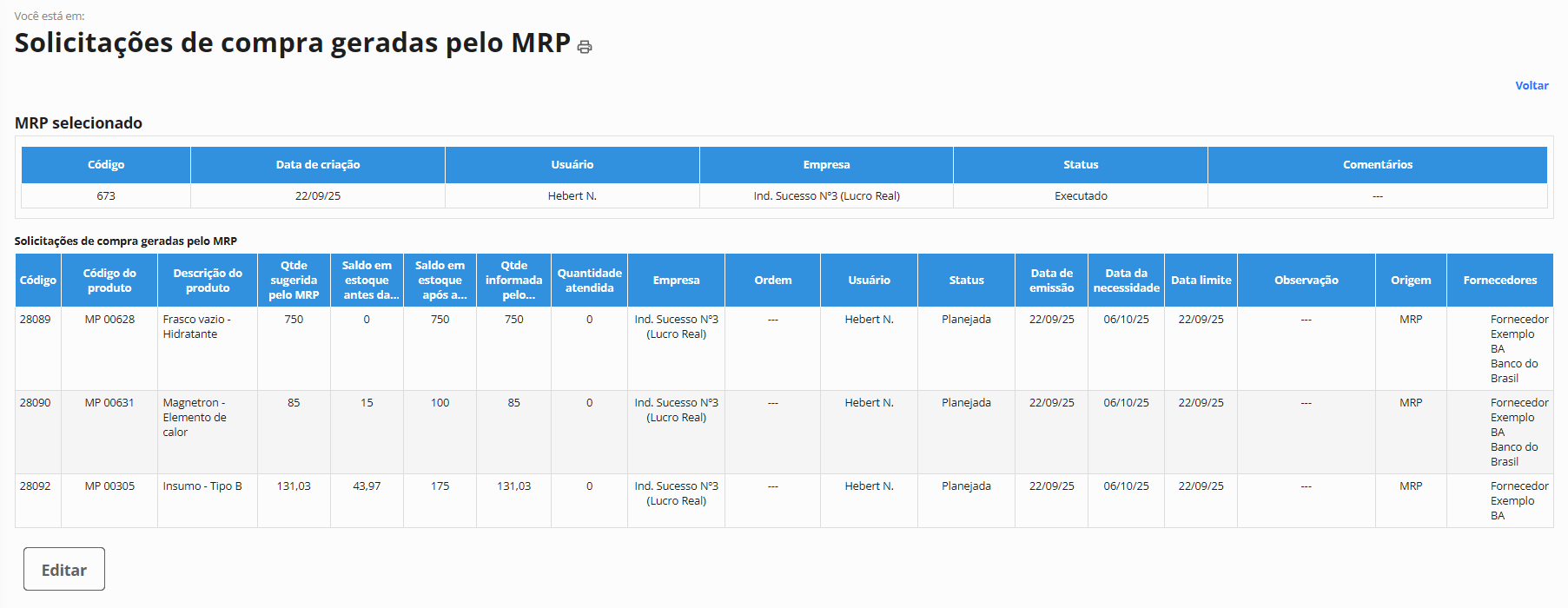
Task: Click the printer icon beside the page title
Action: (585, 47)
